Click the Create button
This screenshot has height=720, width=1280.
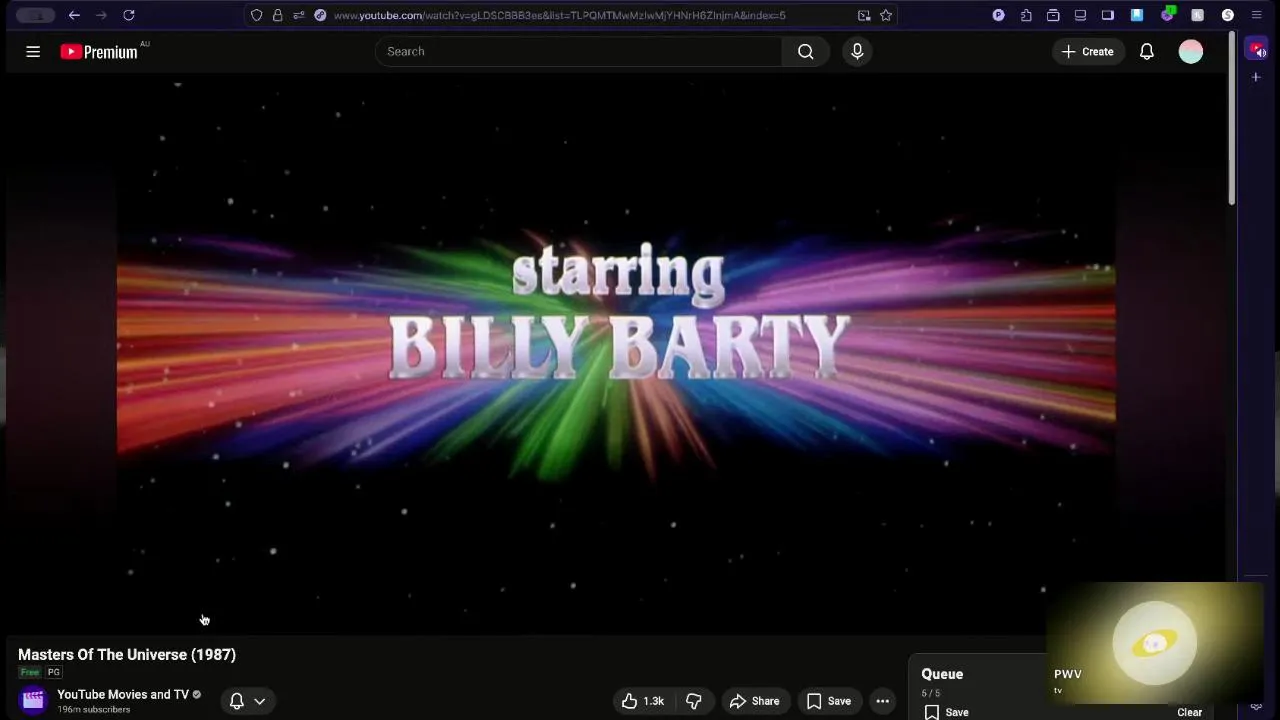tap(1088, 52)
